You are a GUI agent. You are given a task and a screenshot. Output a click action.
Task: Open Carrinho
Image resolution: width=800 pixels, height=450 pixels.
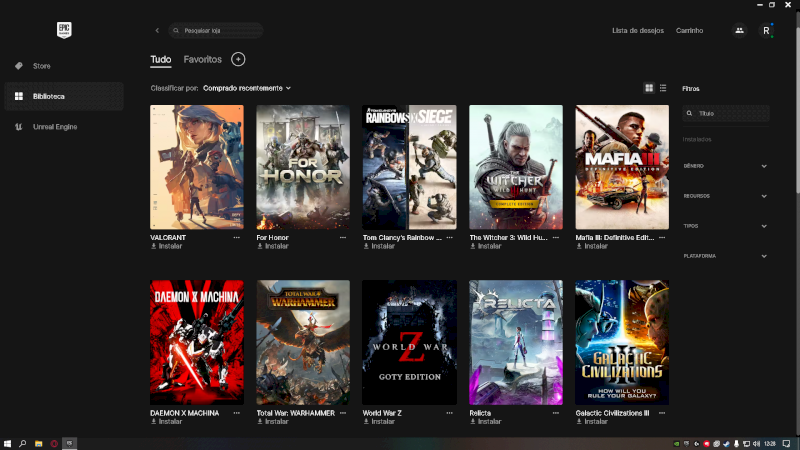(x=689, y=31)
